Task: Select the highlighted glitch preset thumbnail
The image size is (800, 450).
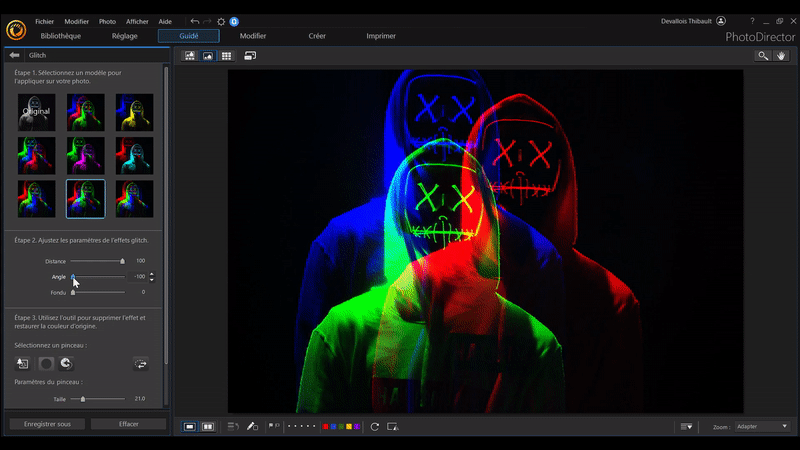Action: tap(86, 199)
